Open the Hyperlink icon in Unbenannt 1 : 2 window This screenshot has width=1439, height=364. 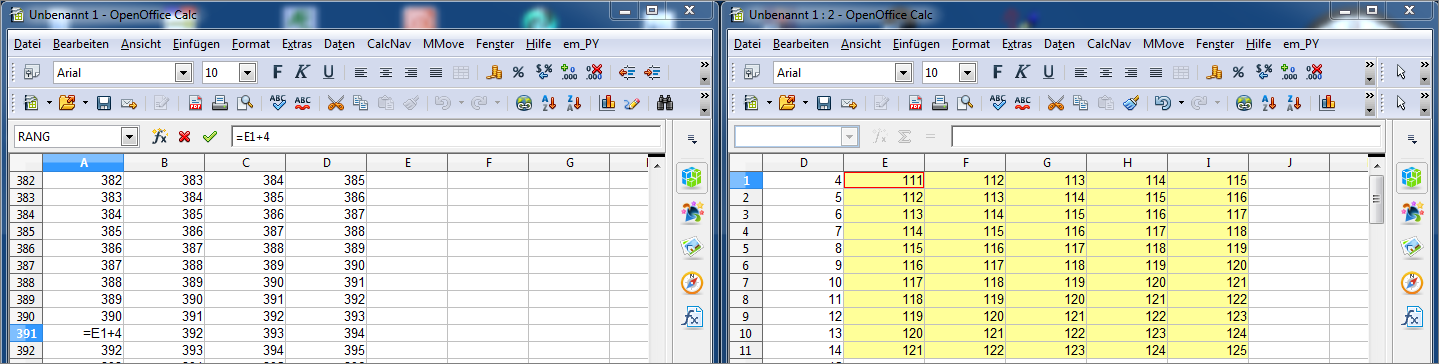click(x=1243, y=103)
